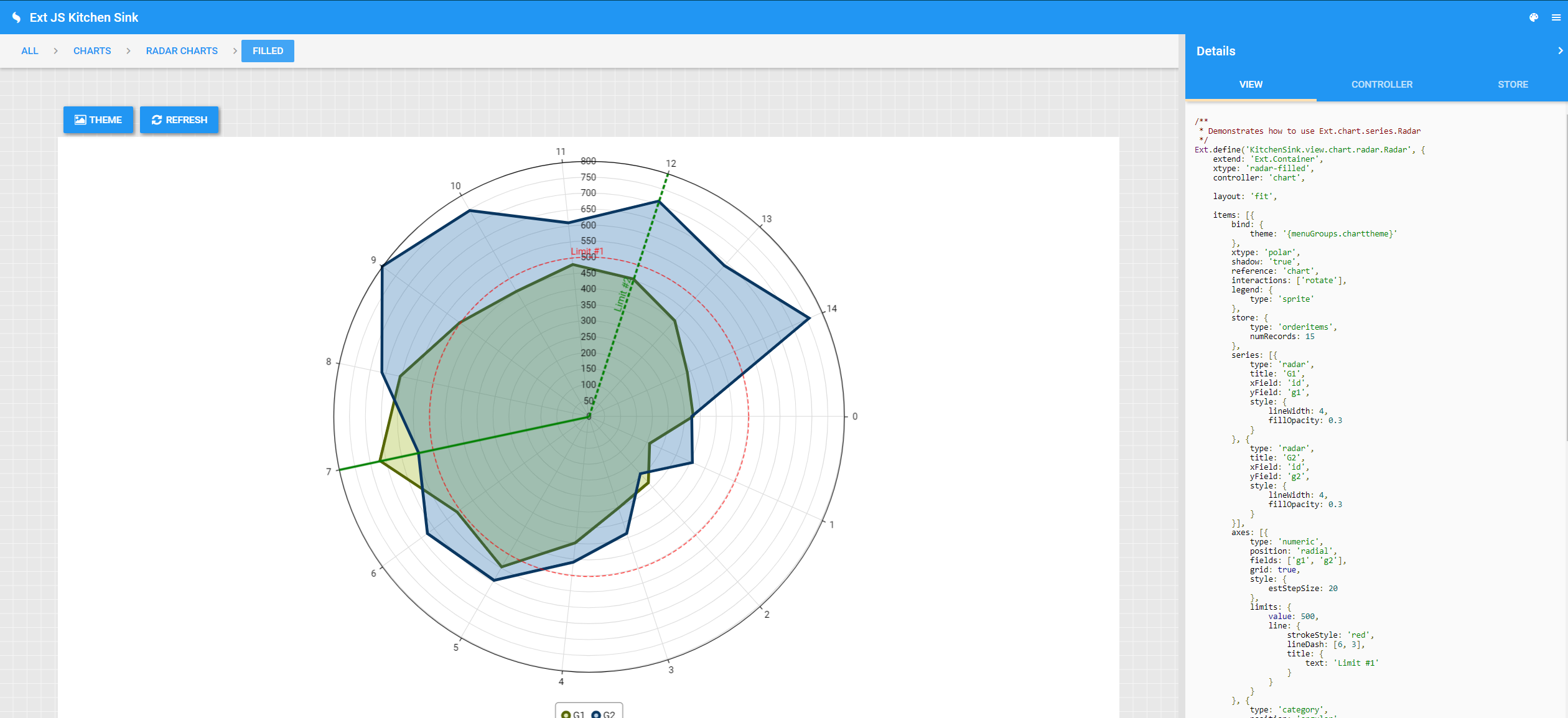Click radial value 300 label
This screenshot has width=1568, height=718.
point(588,320)
